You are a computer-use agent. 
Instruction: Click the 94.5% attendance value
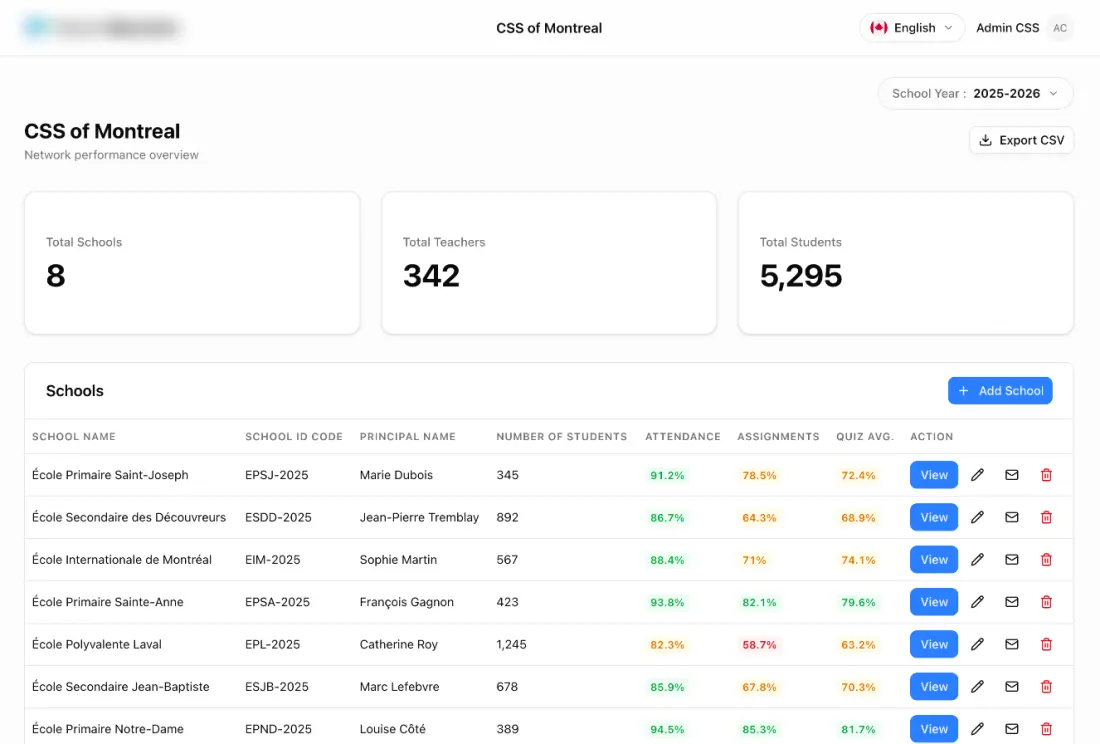click(667, 729)
